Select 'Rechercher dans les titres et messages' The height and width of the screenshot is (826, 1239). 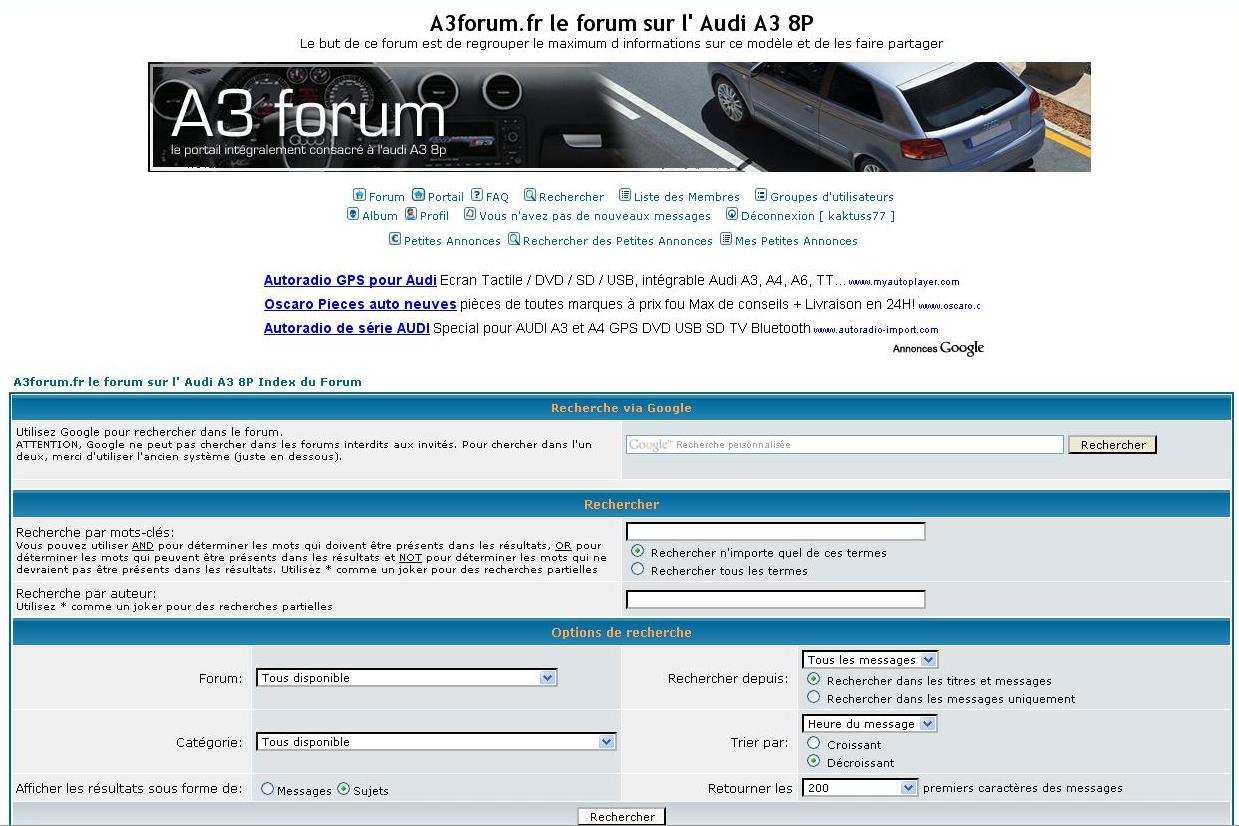pyautogui.click(x=814, y=679)
